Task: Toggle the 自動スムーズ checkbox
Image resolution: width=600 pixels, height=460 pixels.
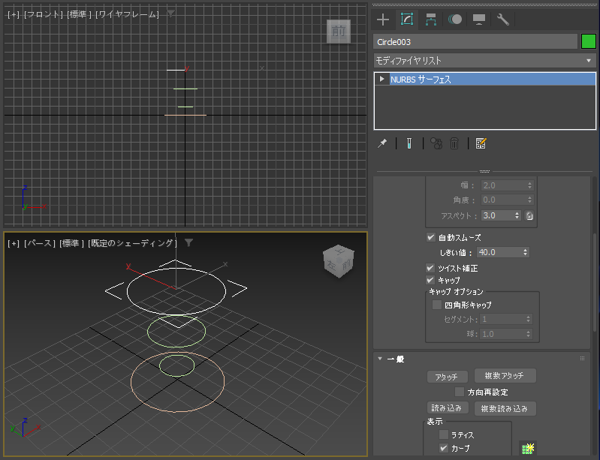Action: pyautogui.click(x=431, y=237)
